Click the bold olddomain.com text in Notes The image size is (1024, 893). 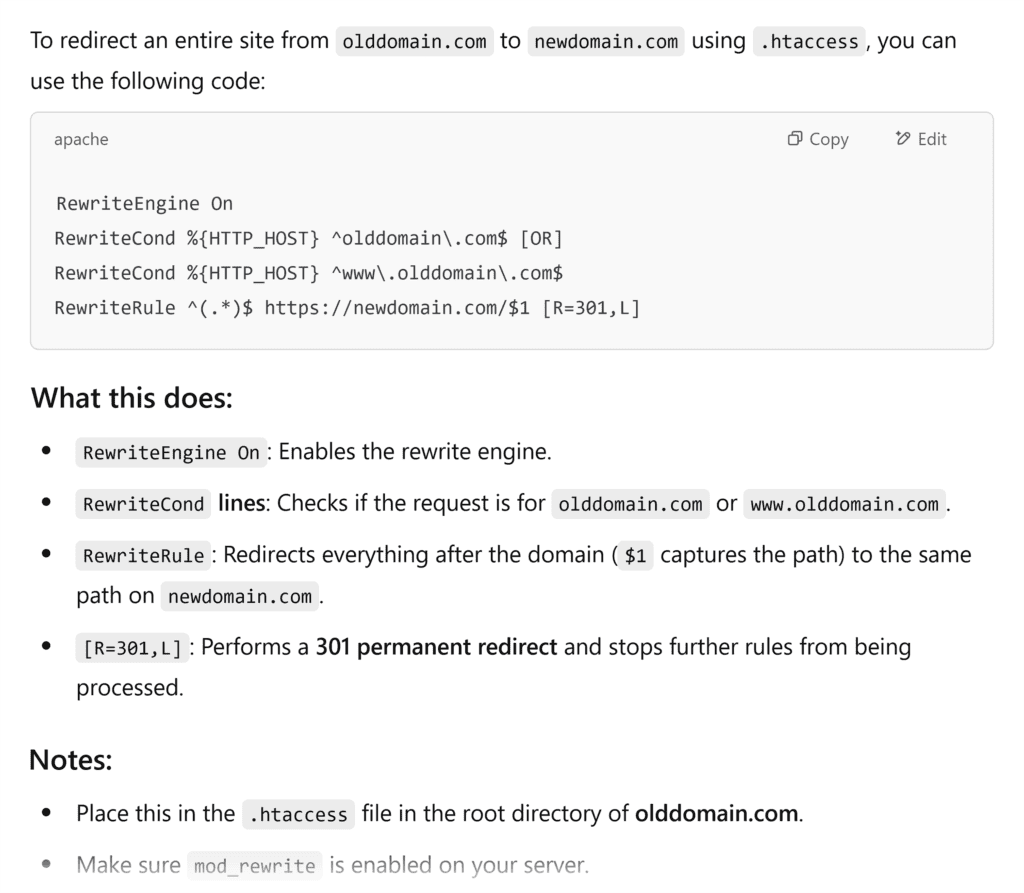coord(714,813)
